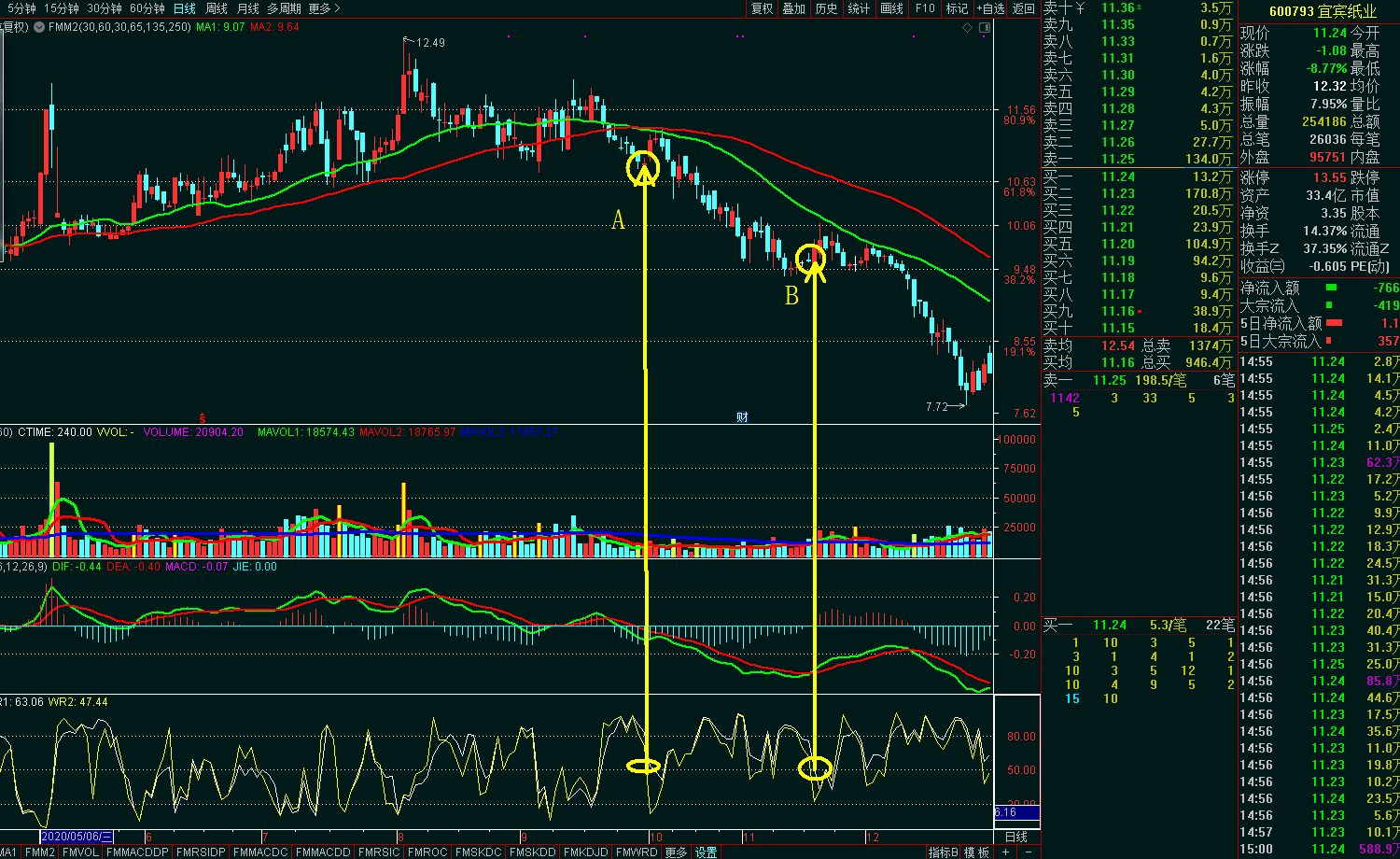Image resolution: width=1400 pixels, height=859 pixels.
Task: Click the red $ marker under the chart
Action: coord(203,415)
